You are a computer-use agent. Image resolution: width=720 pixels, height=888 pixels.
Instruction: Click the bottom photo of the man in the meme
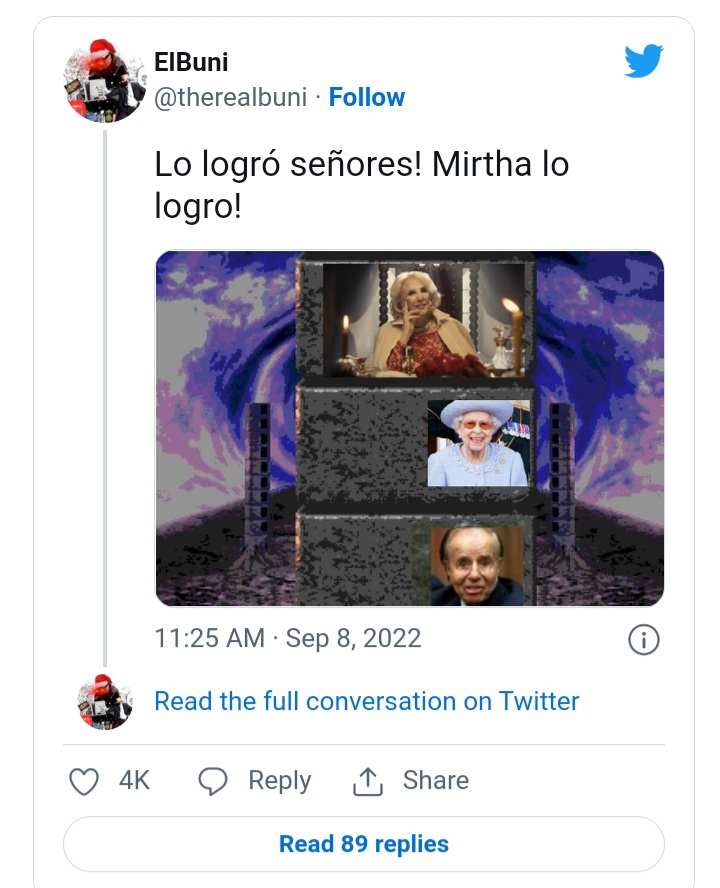click(477, 566)
